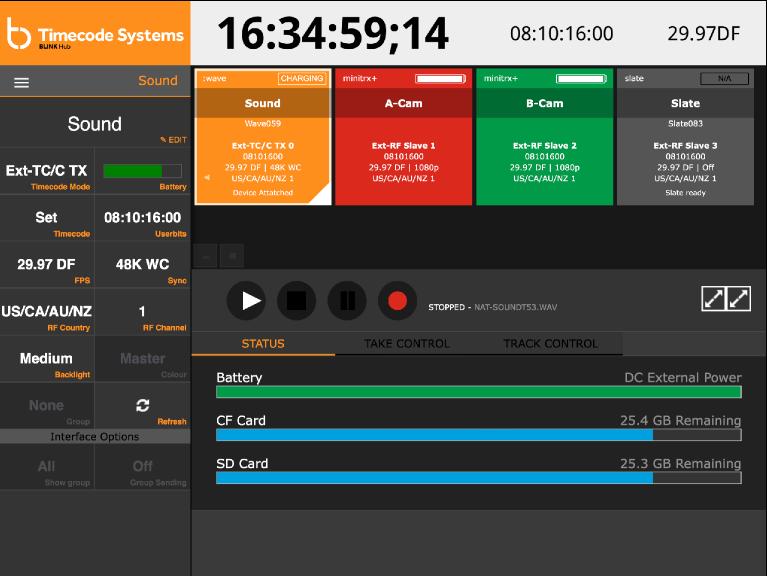Click the SD Card remaining space bar
767x576 pixels.
[x=479, y=478]
